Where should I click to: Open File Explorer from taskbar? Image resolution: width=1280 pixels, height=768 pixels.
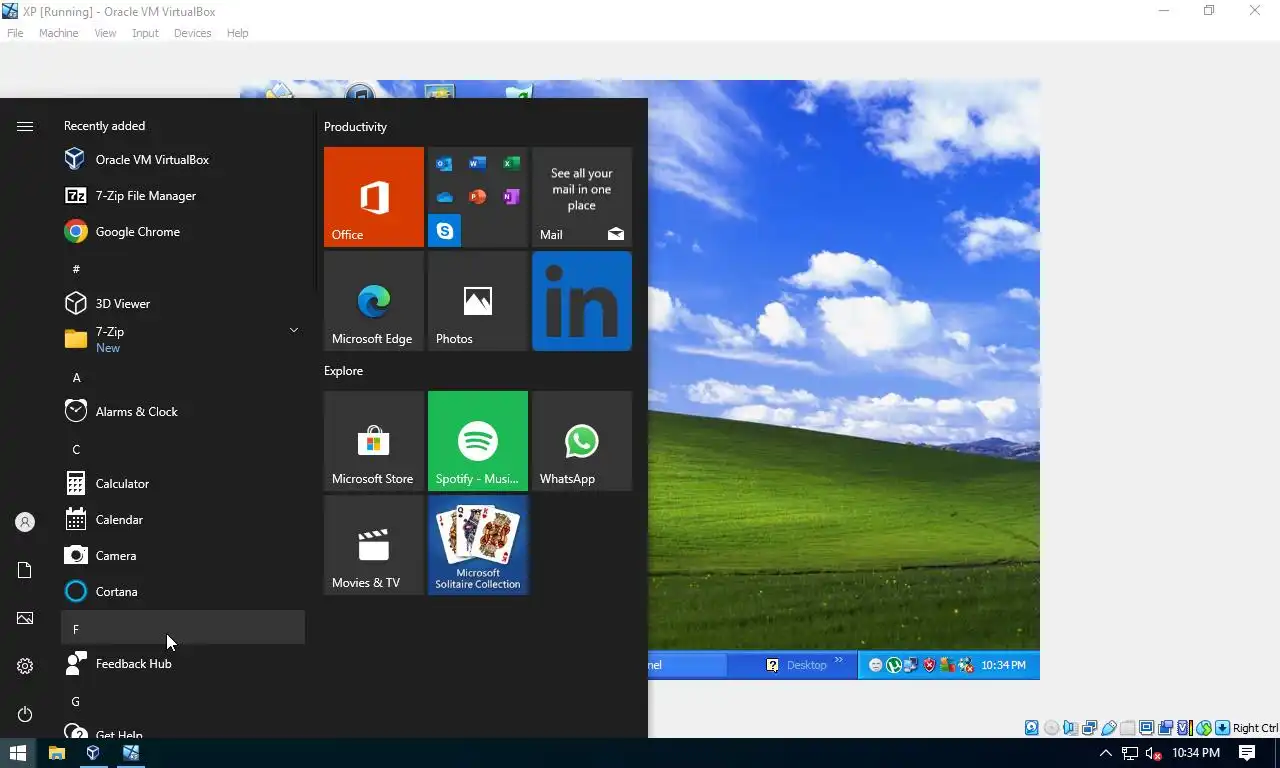(56, 753)
